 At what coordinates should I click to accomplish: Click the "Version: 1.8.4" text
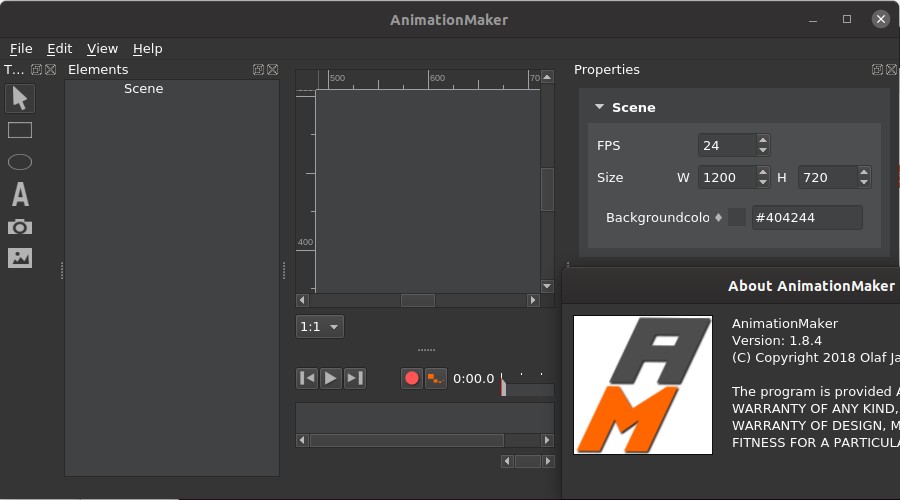pos(777,340)
